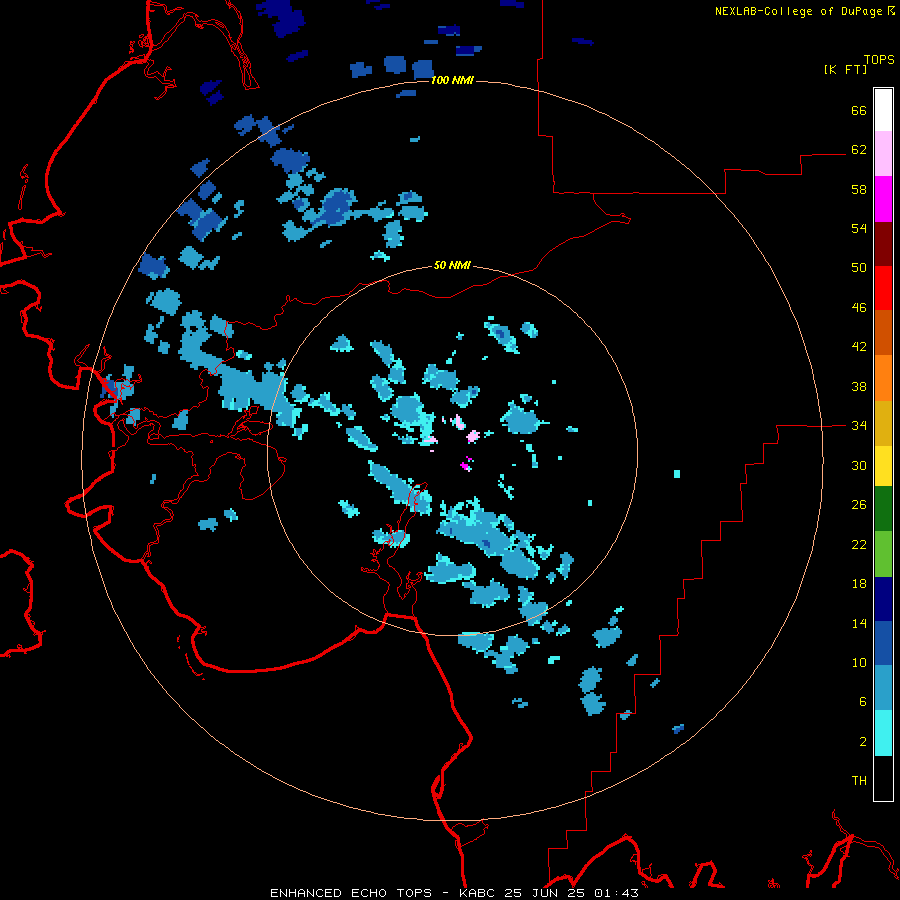Click the [K FT] units label
The height and width of the screenshot is (900, 900).
click(x=845, y=69)
